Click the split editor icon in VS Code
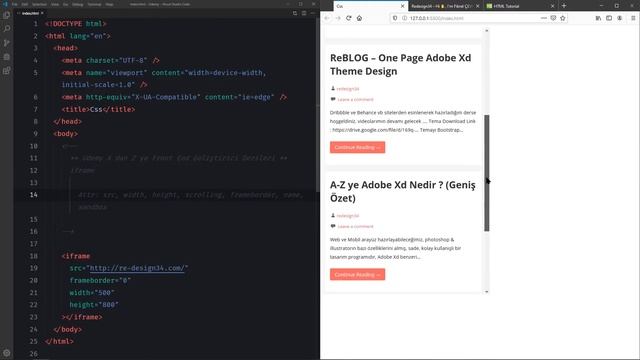The width and height of the screenshot is (640, 360). click(304, 13)
